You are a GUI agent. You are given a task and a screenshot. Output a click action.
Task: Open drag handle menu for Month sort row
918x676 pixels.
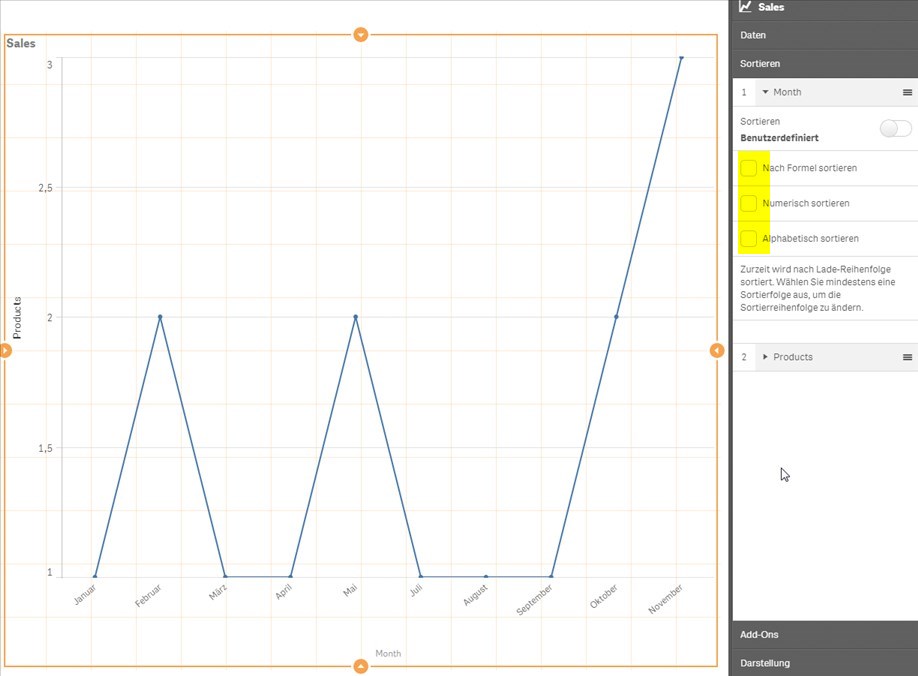pos(907,92)
